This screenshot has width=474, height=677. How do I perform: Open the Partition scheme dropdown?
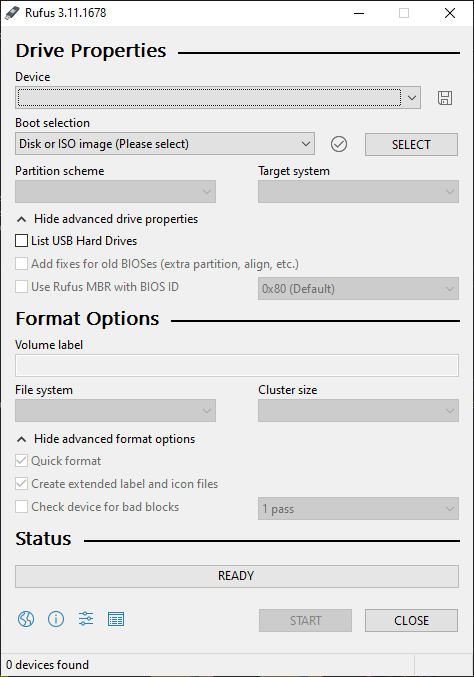coord(115,192)
